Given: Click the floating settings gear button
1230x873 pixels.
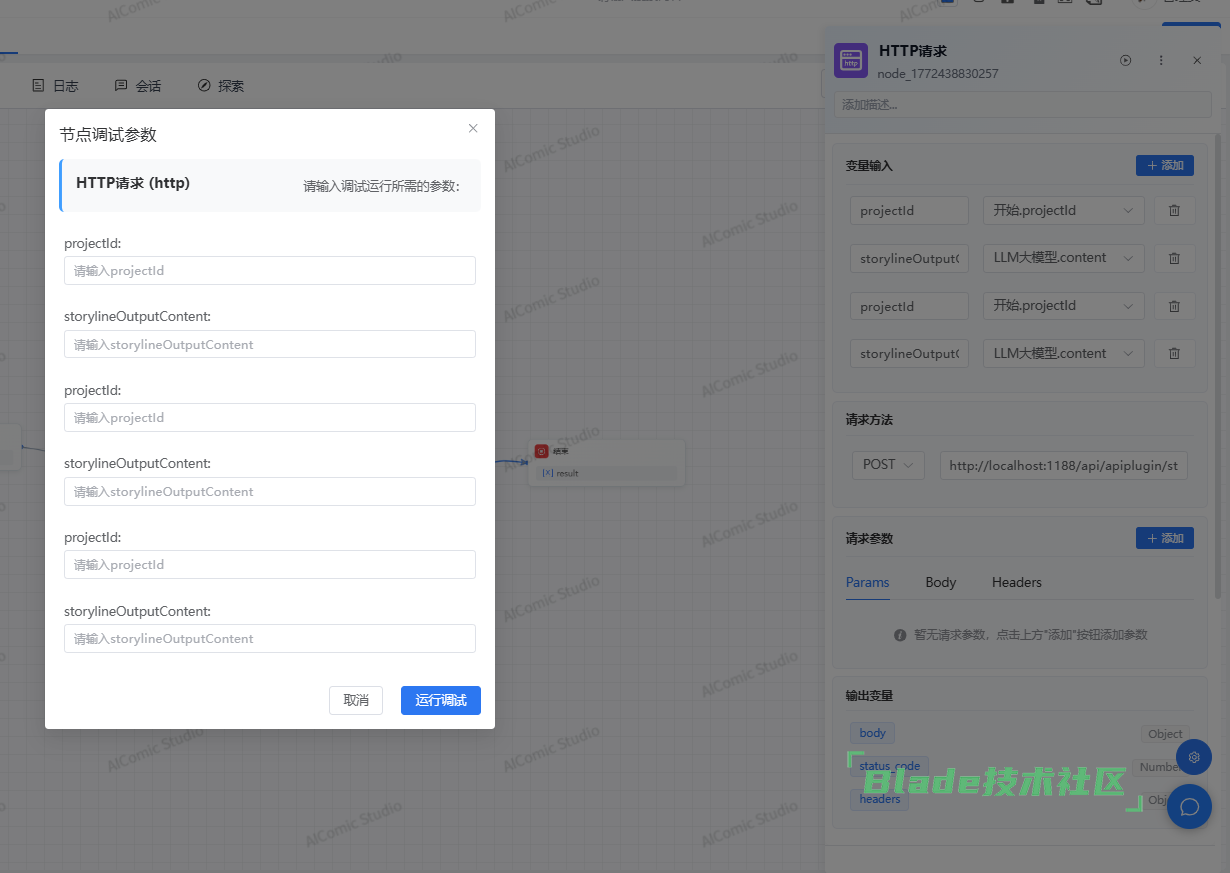Looking at the screenshot, I should click(1193, 757).
